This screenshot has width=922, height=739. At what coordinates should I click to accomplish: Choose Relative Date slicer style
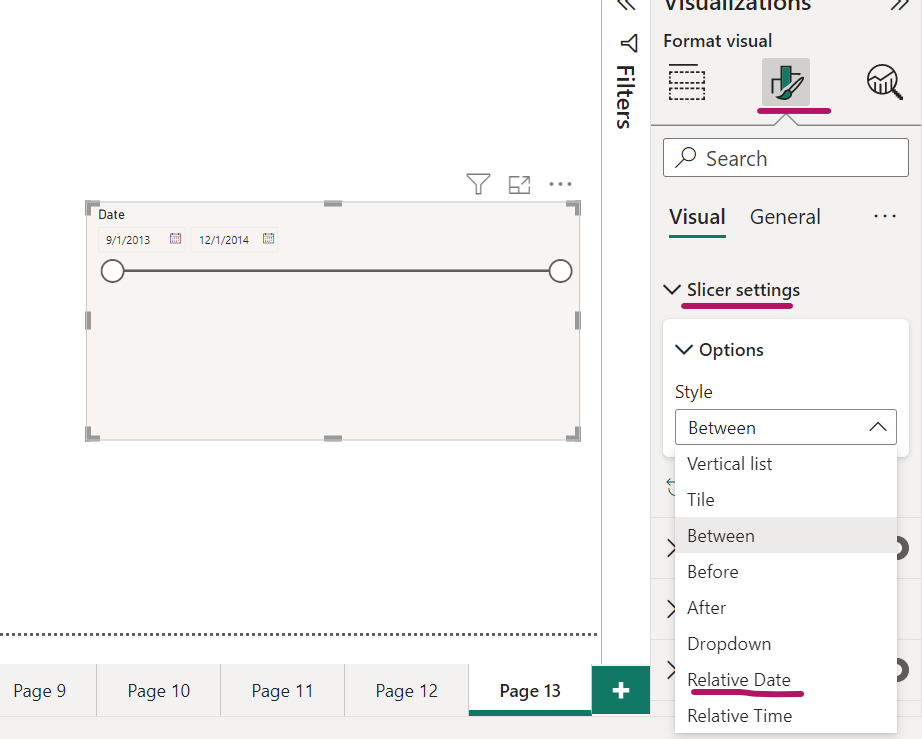786,680
